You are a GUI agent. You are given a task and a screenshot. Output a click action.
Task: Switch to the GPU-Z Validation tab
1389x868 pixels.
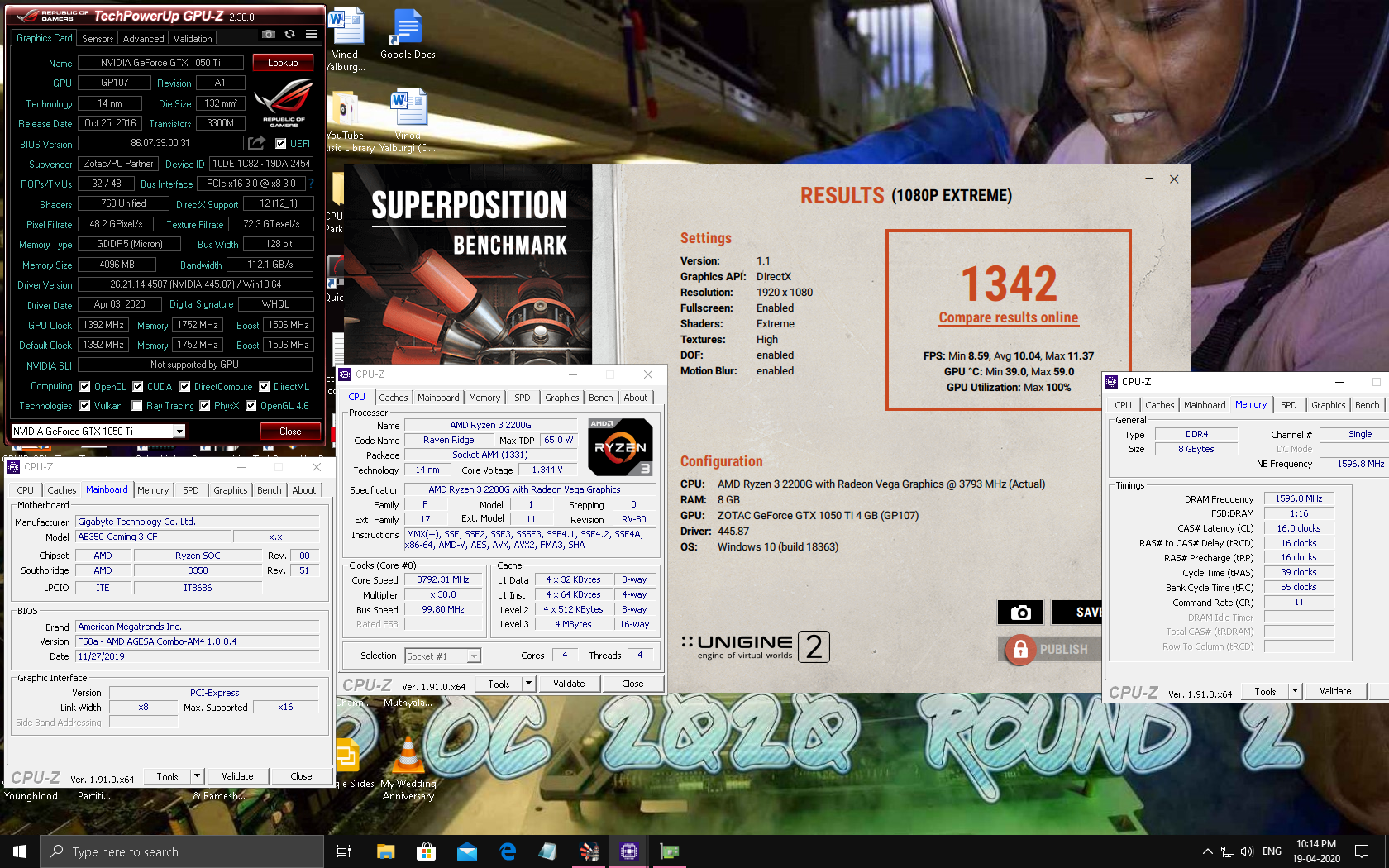[x=193, y=39]
